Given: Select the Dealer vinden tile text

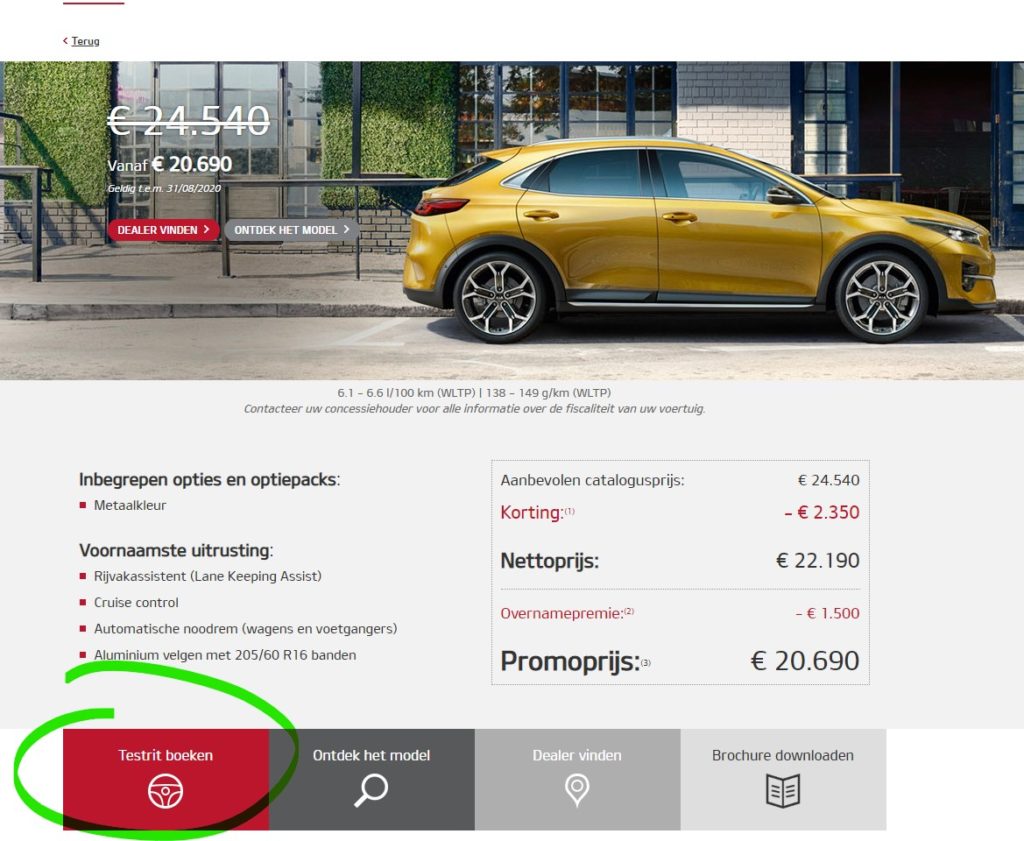Looking at the screenshot, I should (x=577, y=755).
